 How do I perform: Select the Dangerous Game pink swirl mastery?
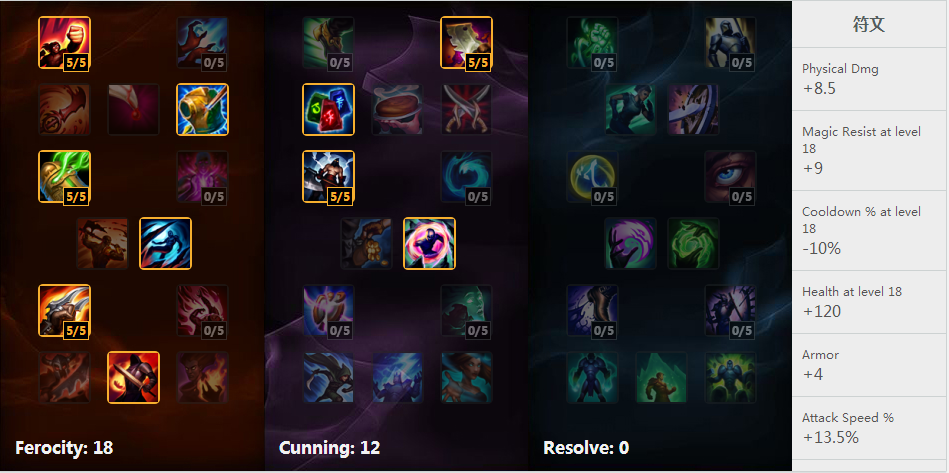click(429, 243)
